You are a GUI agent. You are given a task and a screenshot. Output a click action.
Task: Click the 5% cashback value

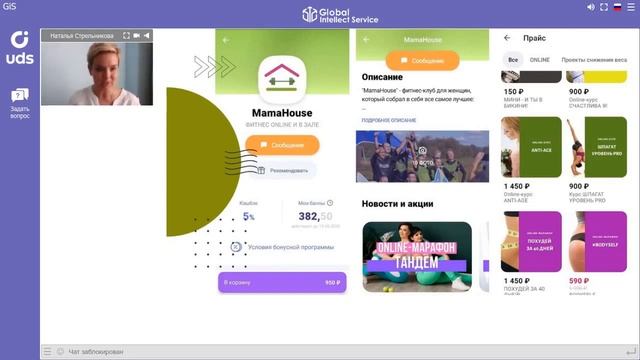click(249, 216)
